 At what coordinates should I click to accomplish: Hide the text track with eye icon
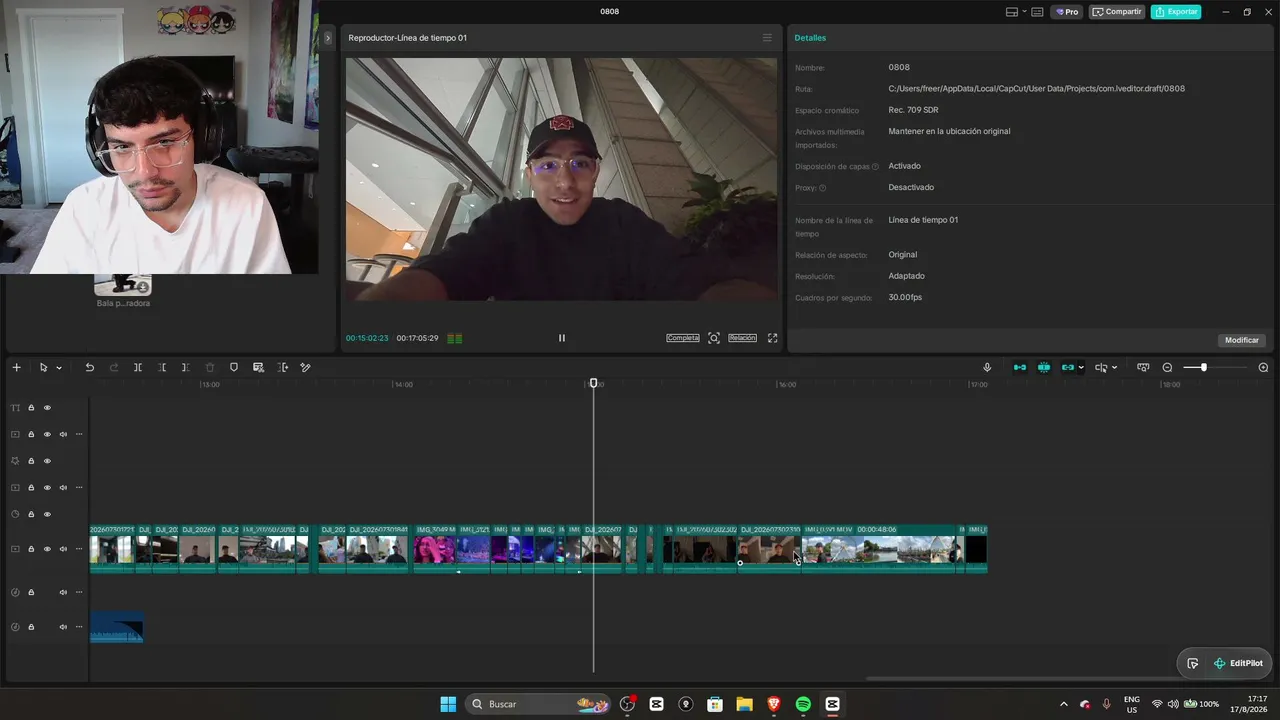47,408
